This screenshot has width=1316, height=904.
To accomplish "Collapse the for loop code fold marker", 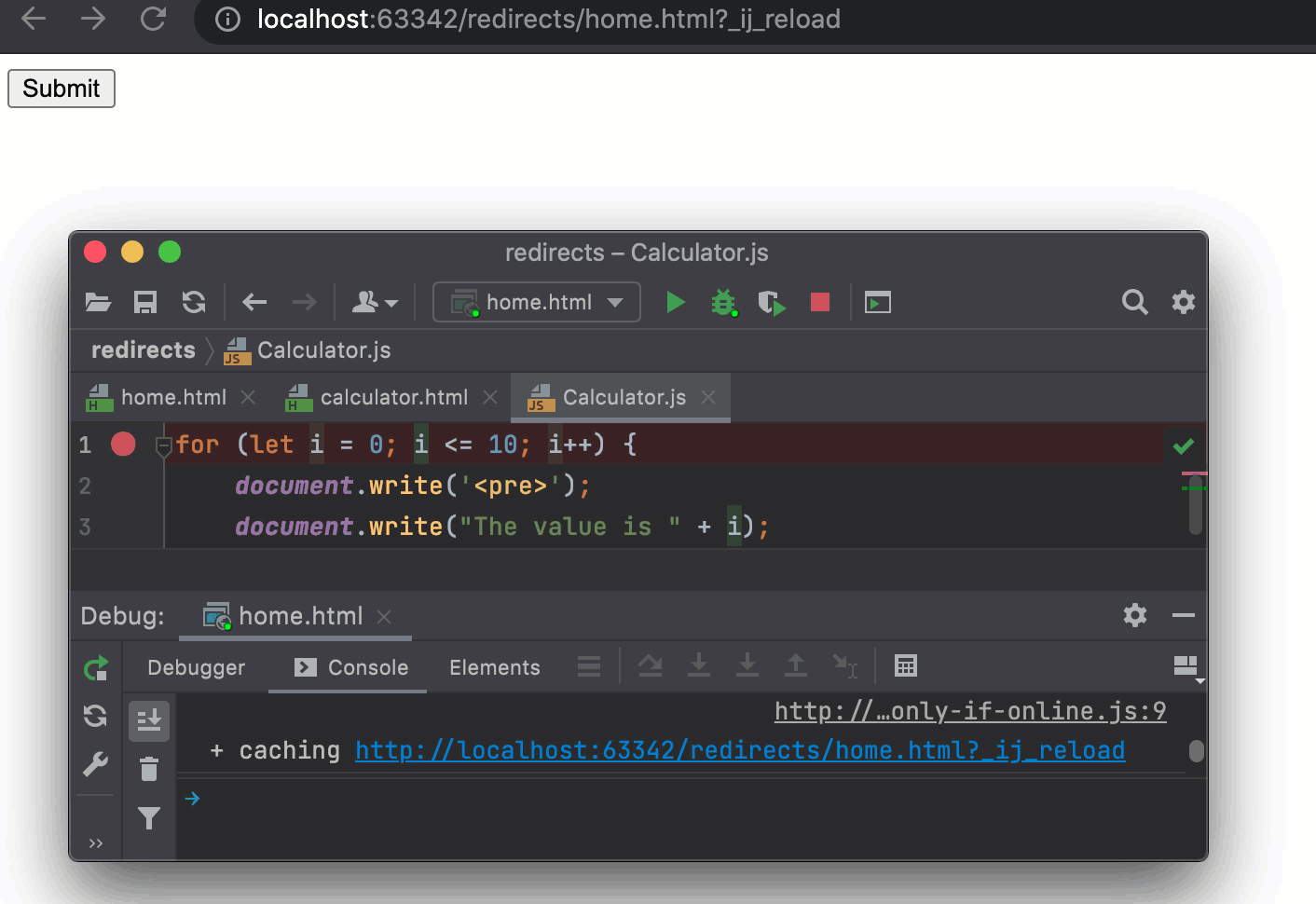I will 164,446.
